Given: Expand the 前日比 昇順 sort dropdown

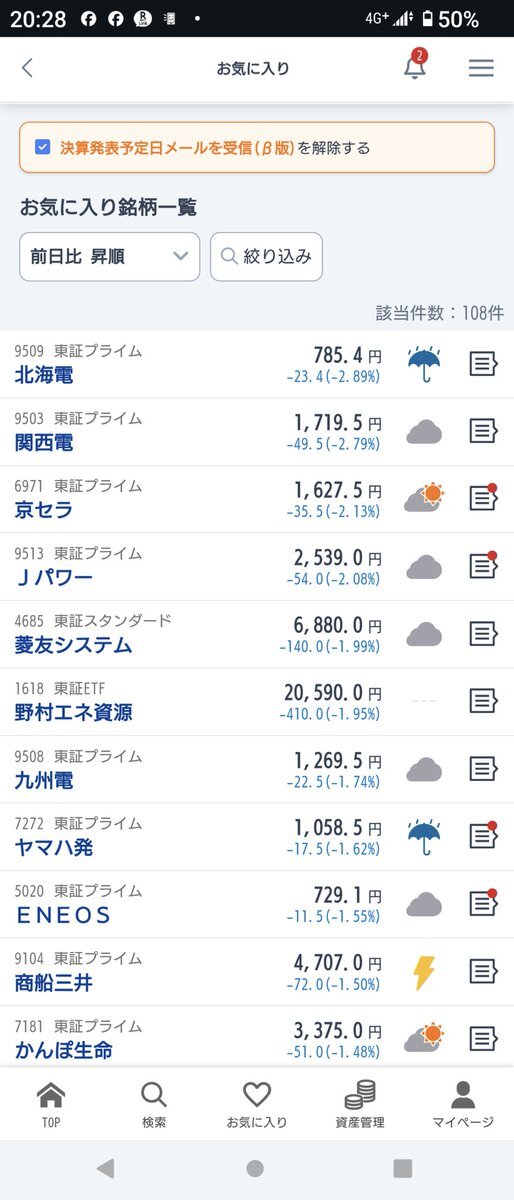Looking at the screenshot, I should pos(110,257).
